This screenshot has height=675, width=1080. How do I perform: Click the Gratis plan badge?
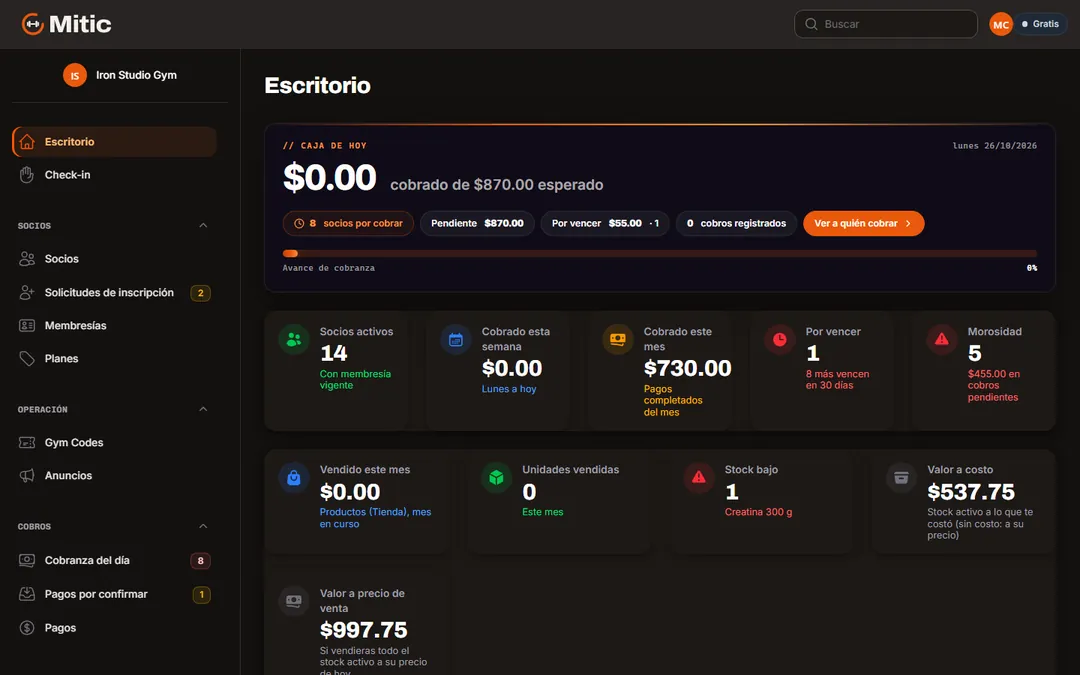click(x=1040, y=24)
